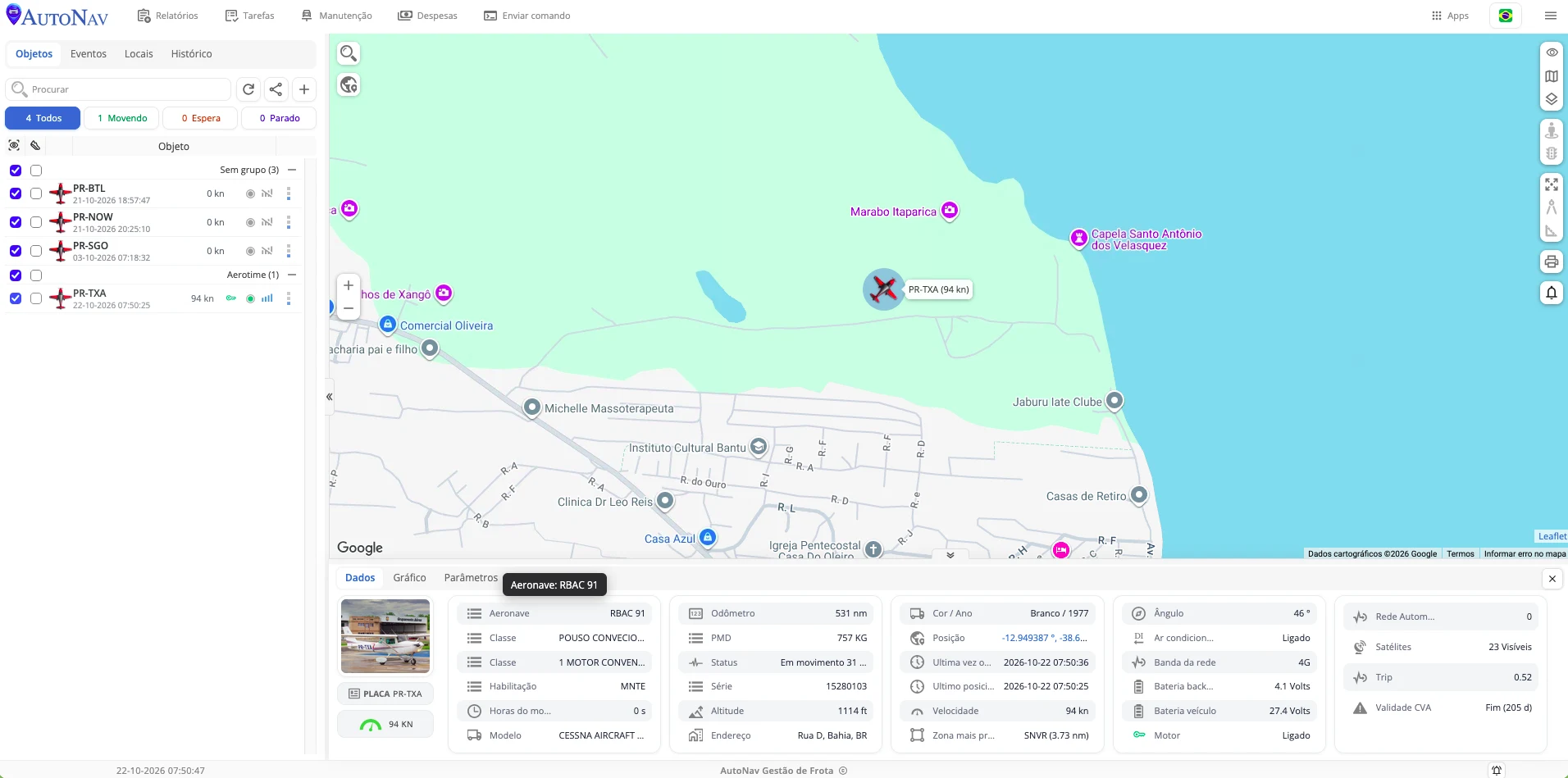Open the bell notifications on the map
1568x778 pixels.
click(x=1552, y=293)
